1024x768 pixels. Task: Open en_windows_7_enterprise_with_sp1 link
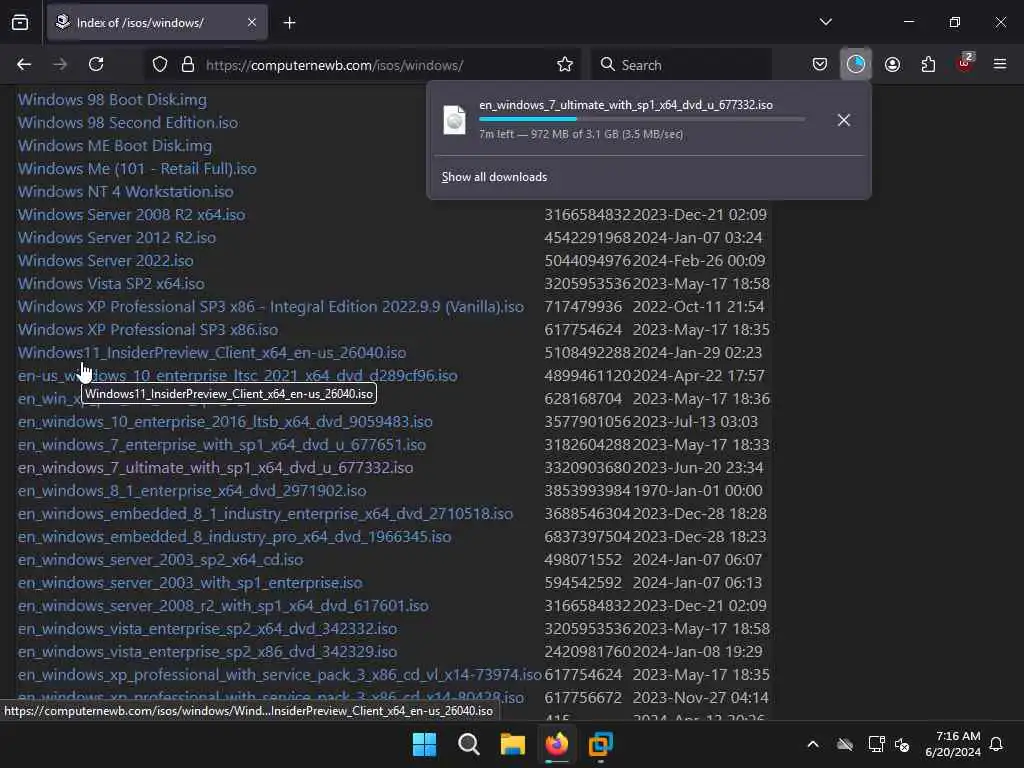[222, 445]
